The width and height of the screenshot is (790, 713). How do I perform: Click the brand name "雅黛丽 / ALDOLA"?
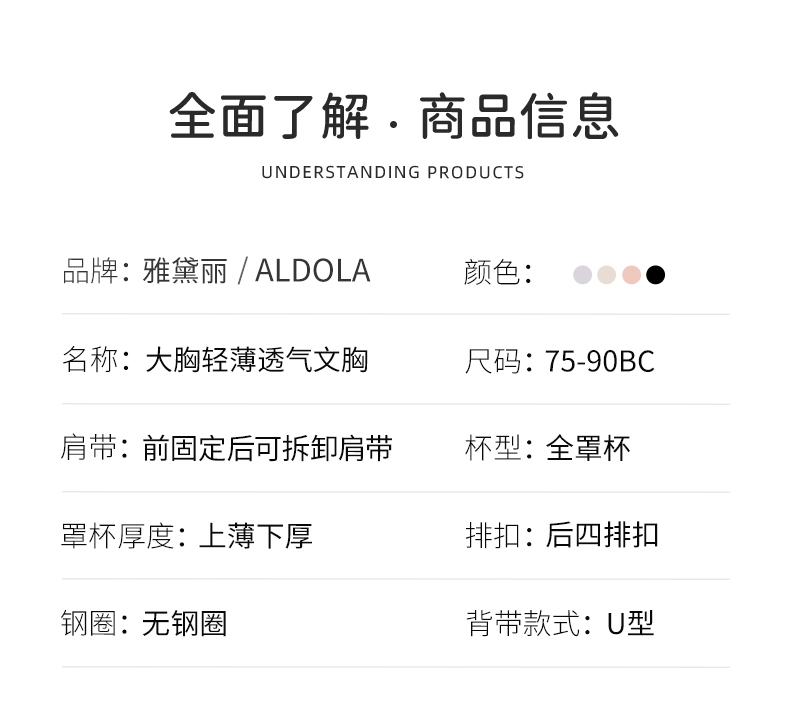(x=256, y=271)
